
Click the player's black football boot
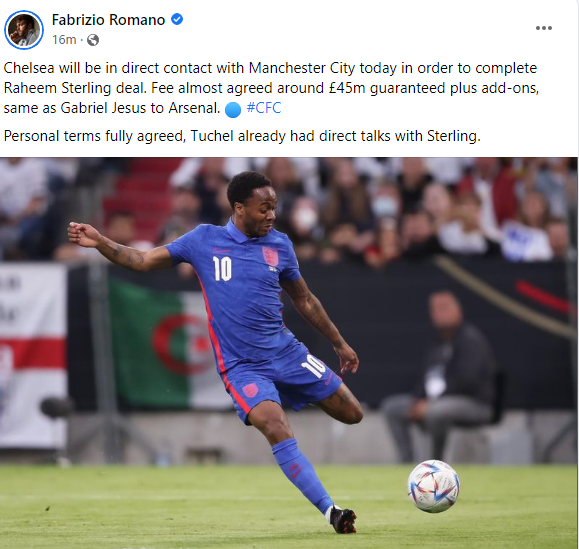point(343,520)
